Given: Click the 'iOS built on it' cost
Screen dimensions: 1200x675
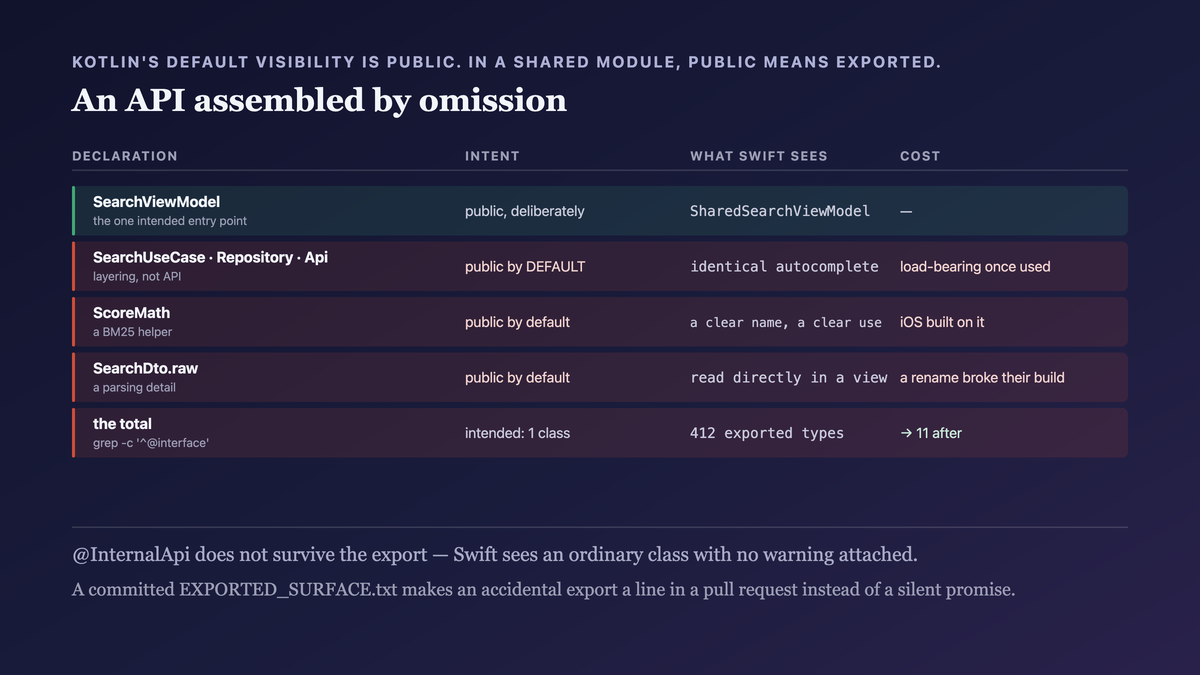Looking at the screenshot, I should pyautogui.click(x=942, y=322).
